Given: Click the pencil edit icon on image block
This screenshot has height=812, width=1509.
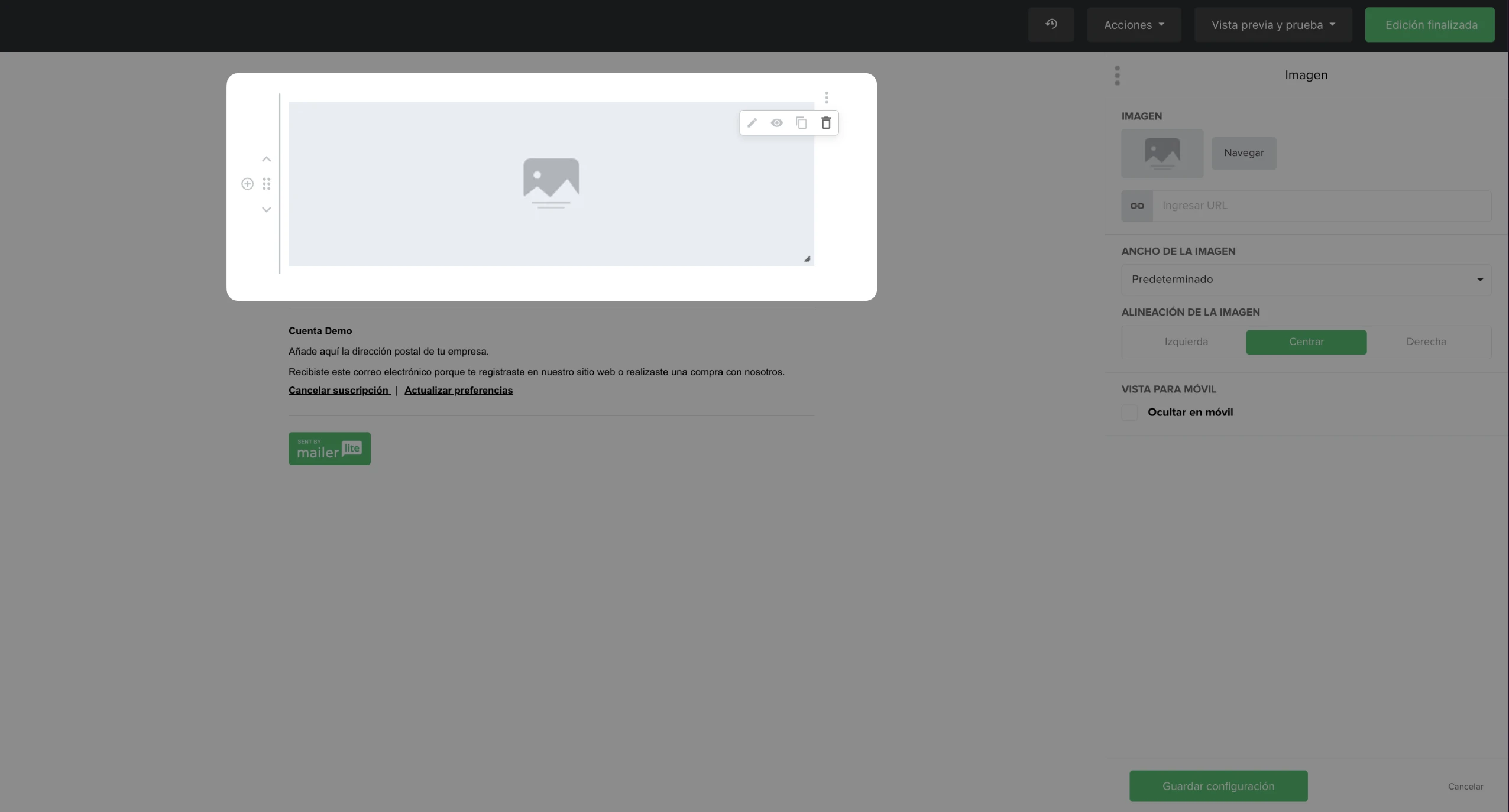Looking at the screenshot, I should (x=752, y=123).
